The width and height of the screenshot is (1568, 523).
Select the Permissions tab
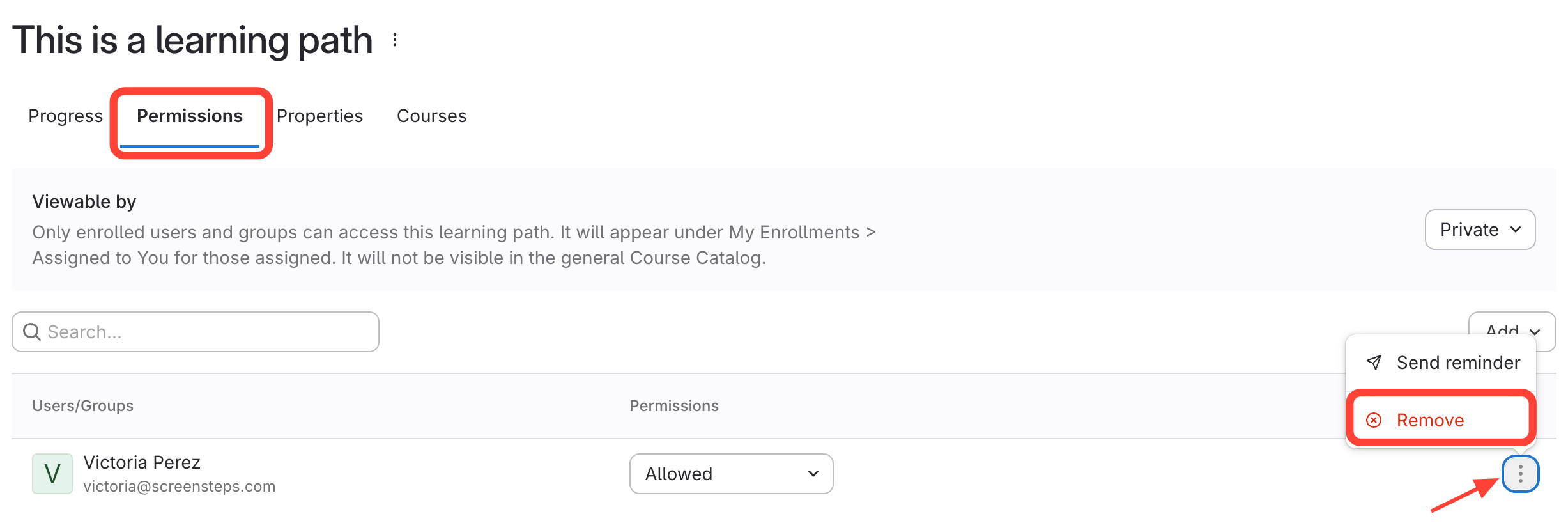[190, 116]
